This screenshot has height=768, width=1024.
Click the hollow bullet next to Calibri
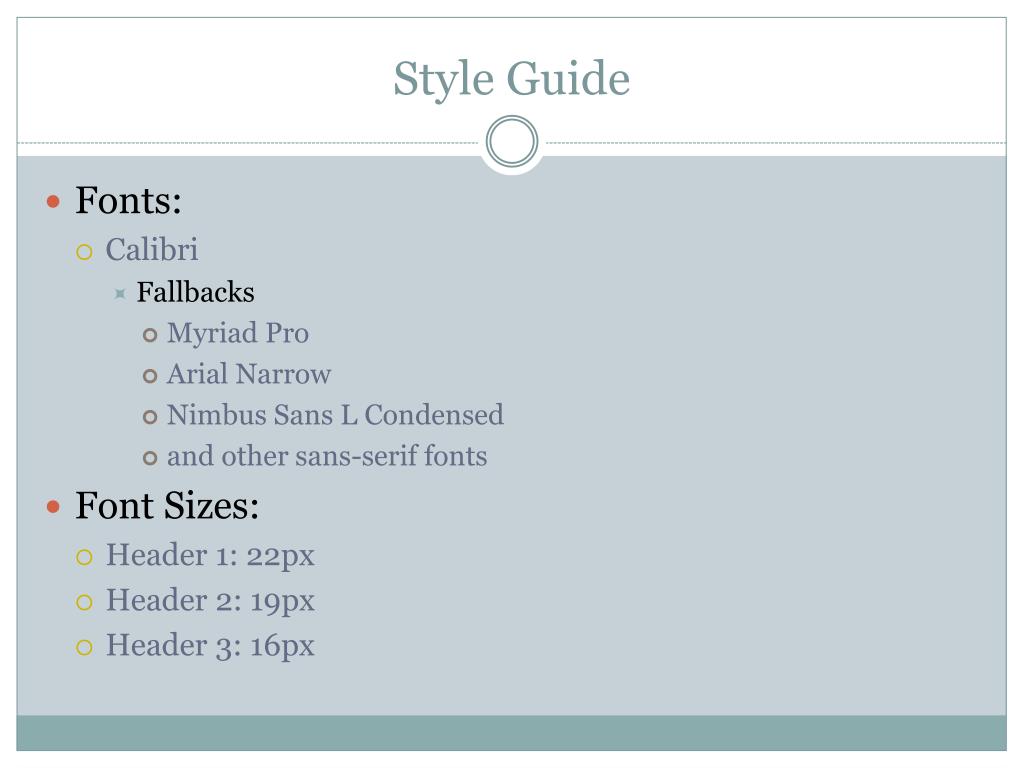pyautogui.click(x=85, y=251)
